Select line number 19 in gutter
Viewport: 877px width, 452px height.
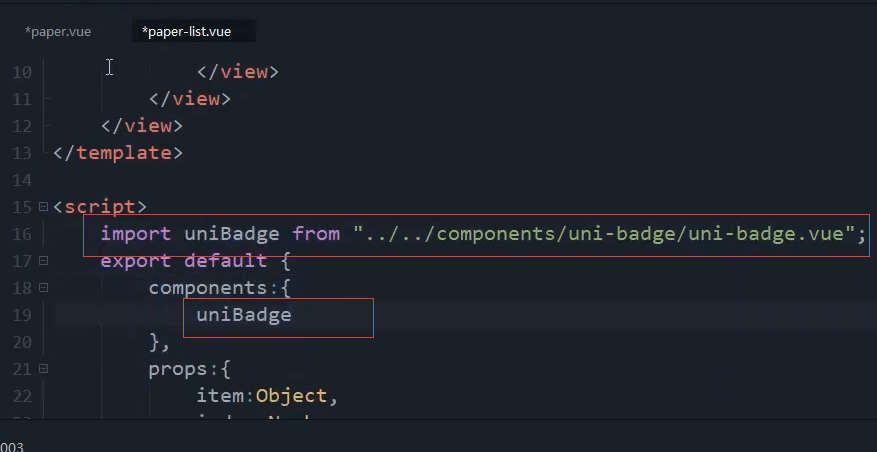tap(21, 315)
